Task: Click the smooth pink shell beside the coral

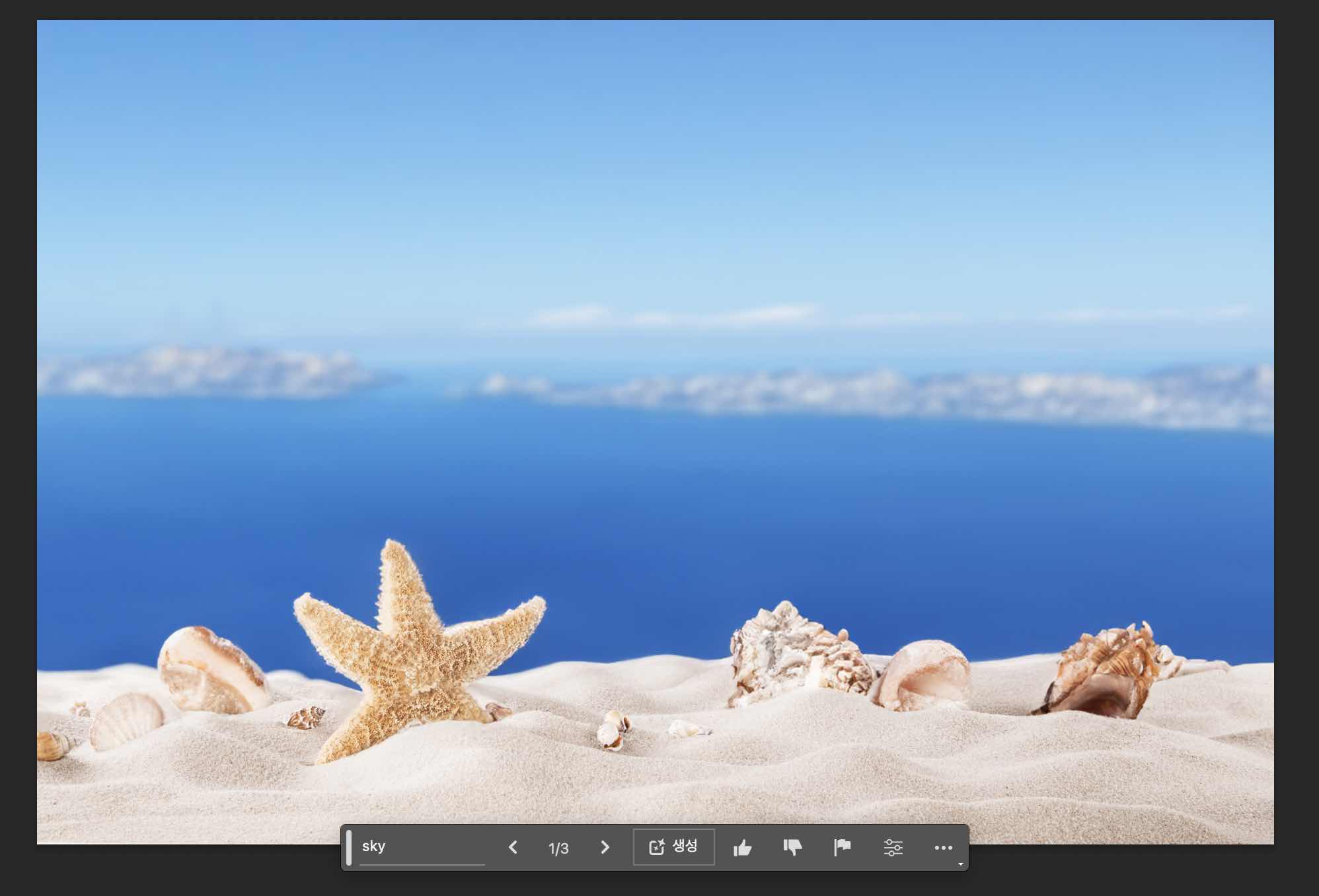Action: point(925,674)
